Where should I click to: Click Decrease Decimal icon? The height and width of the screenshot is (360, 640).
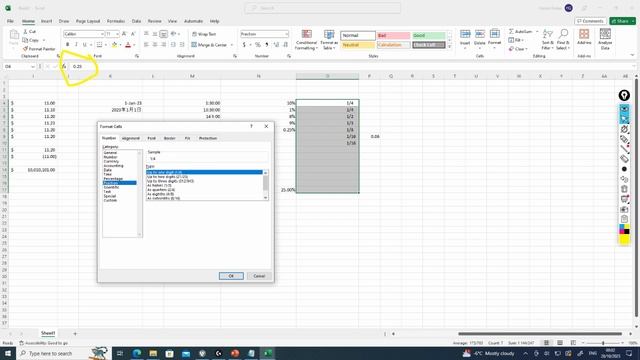coord(285,45)
